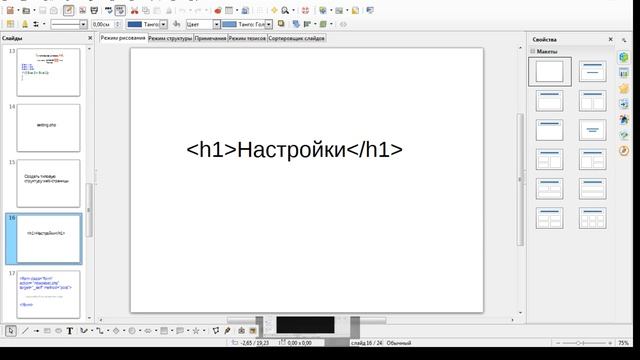This screenshot has height=360, width=640.
Task: Expand the Stars tool dropdown arrow
Action: point(204,331)
